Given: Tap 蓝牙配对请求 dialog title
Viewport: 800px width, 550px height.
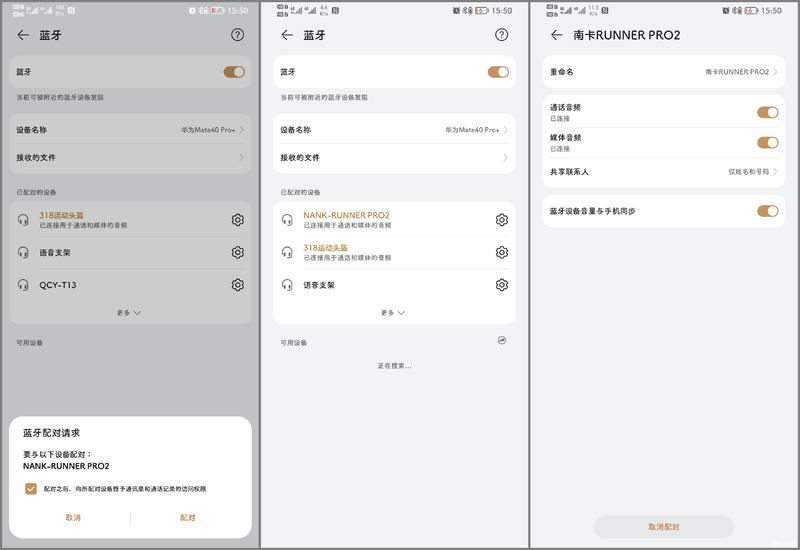Looking at the screenshot, I should (52, 433).
